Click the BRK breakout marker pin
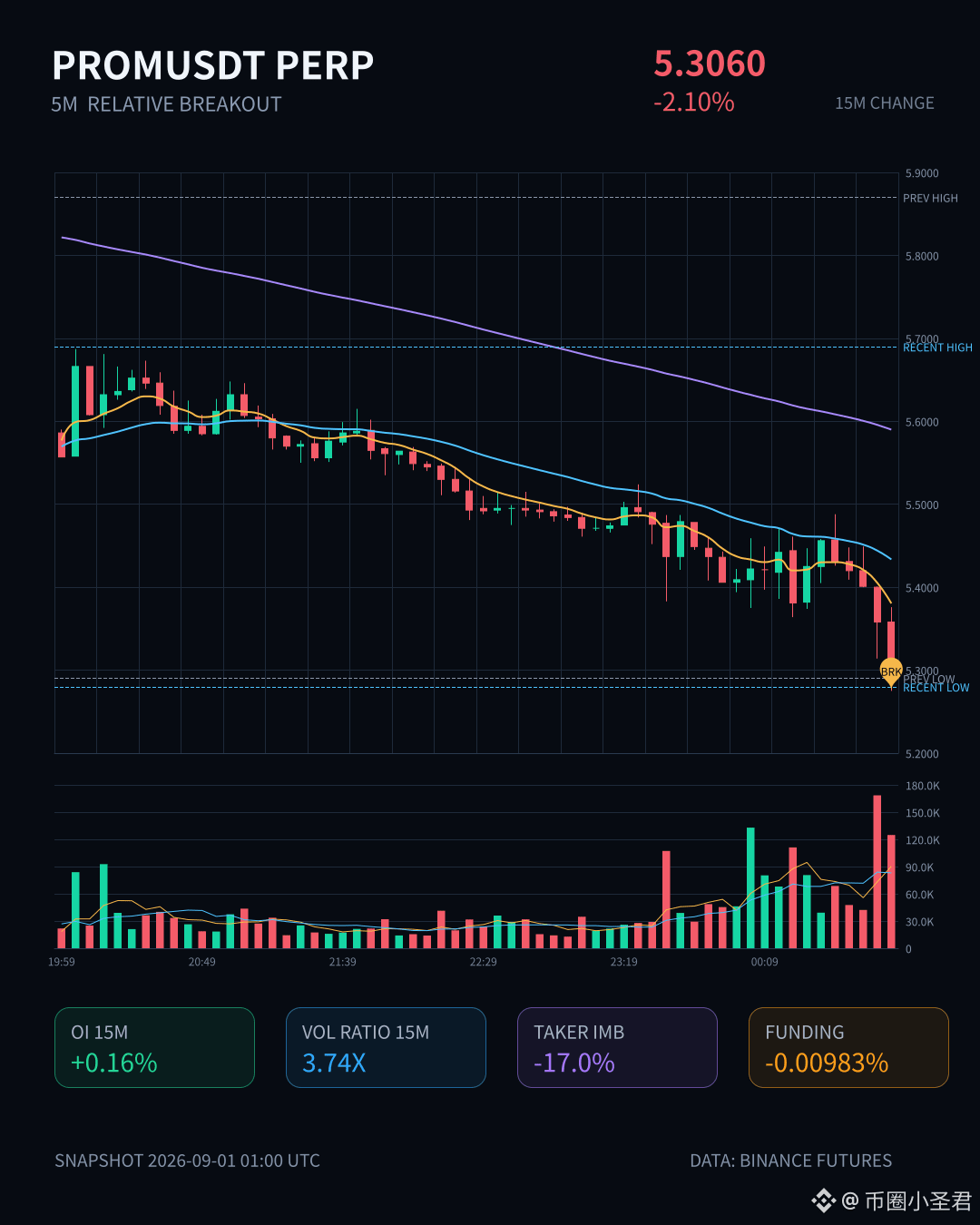Viewport: 980px width, 1225px height. pyautogui.click(x=891, y=671)
